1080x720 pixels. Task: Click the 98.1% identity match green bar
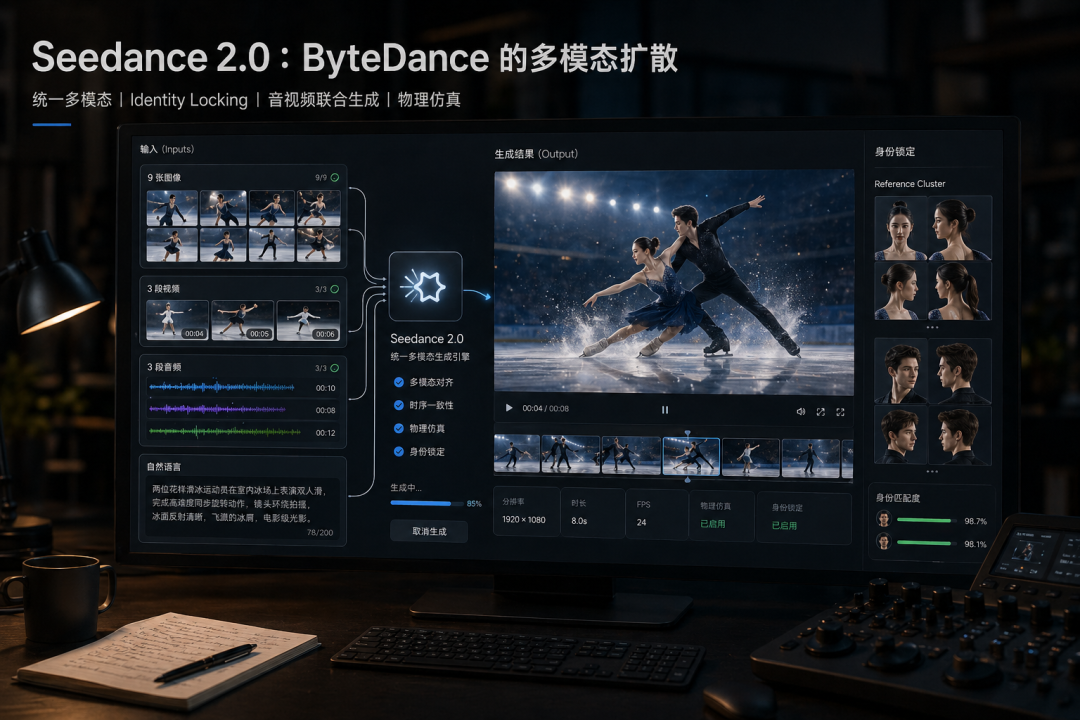tap(927, 543)
